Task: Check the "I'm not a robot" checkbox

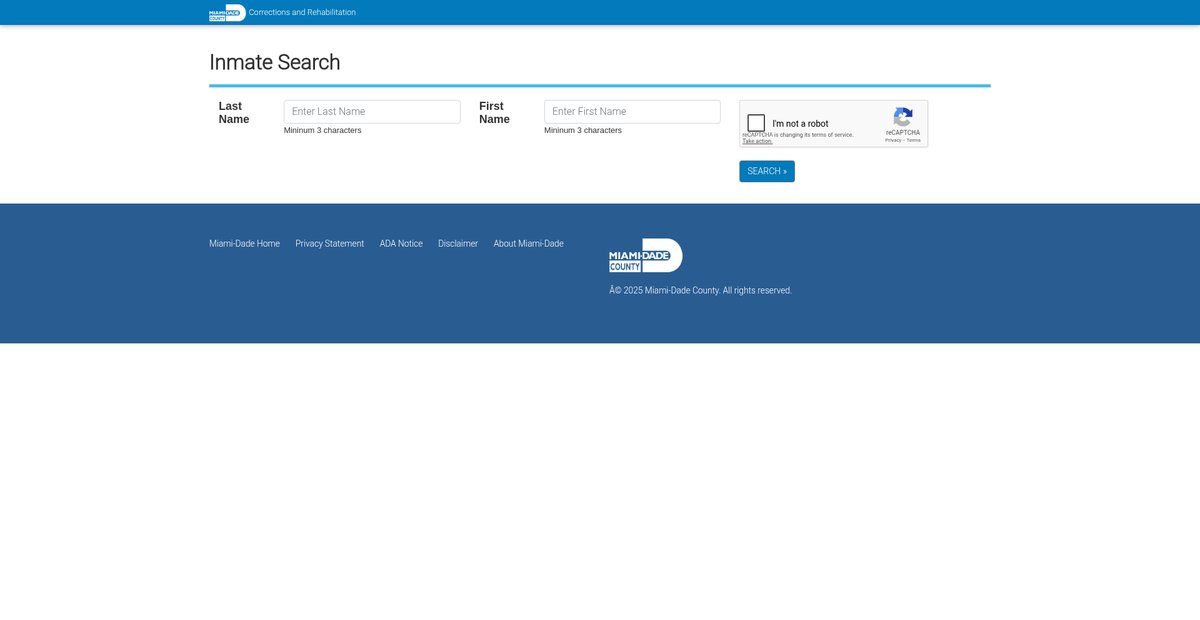Action: point(756,123)
